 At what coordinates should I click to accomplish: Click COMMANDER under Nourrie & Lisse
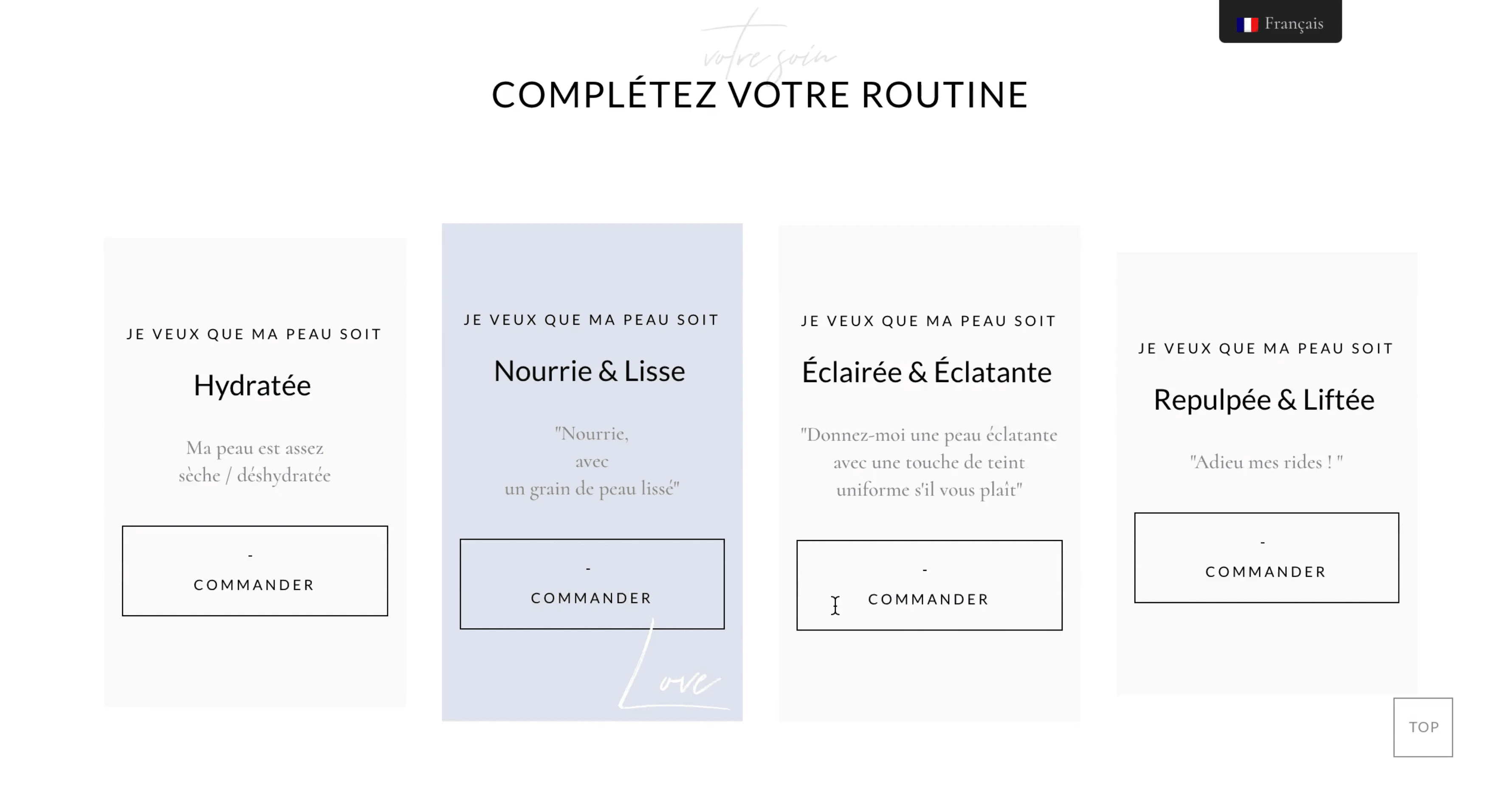click(x=592, y=584)
